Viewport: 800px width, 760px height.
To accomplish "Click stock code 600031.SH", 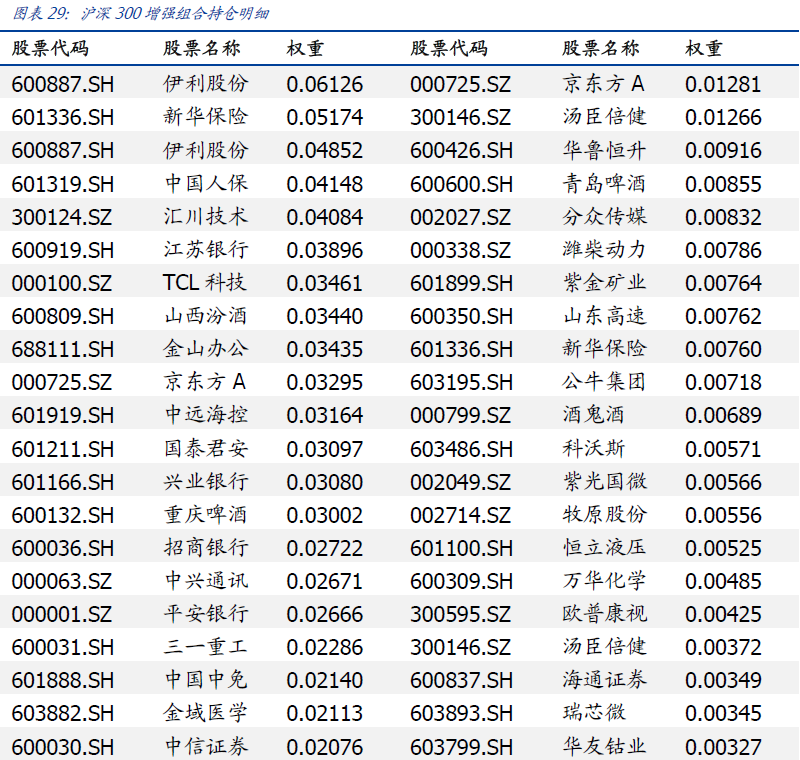I will pos(63,648).
